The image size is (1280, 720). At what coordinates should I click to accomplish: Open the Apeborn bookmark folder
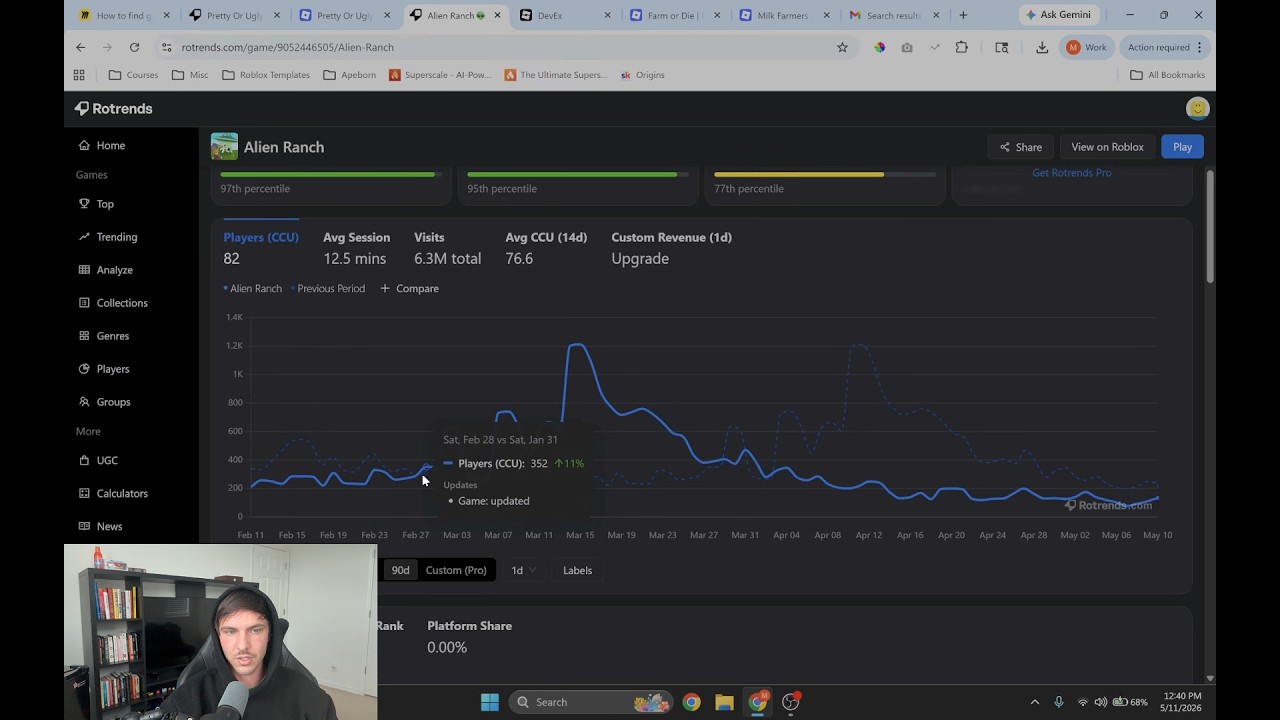351,75
